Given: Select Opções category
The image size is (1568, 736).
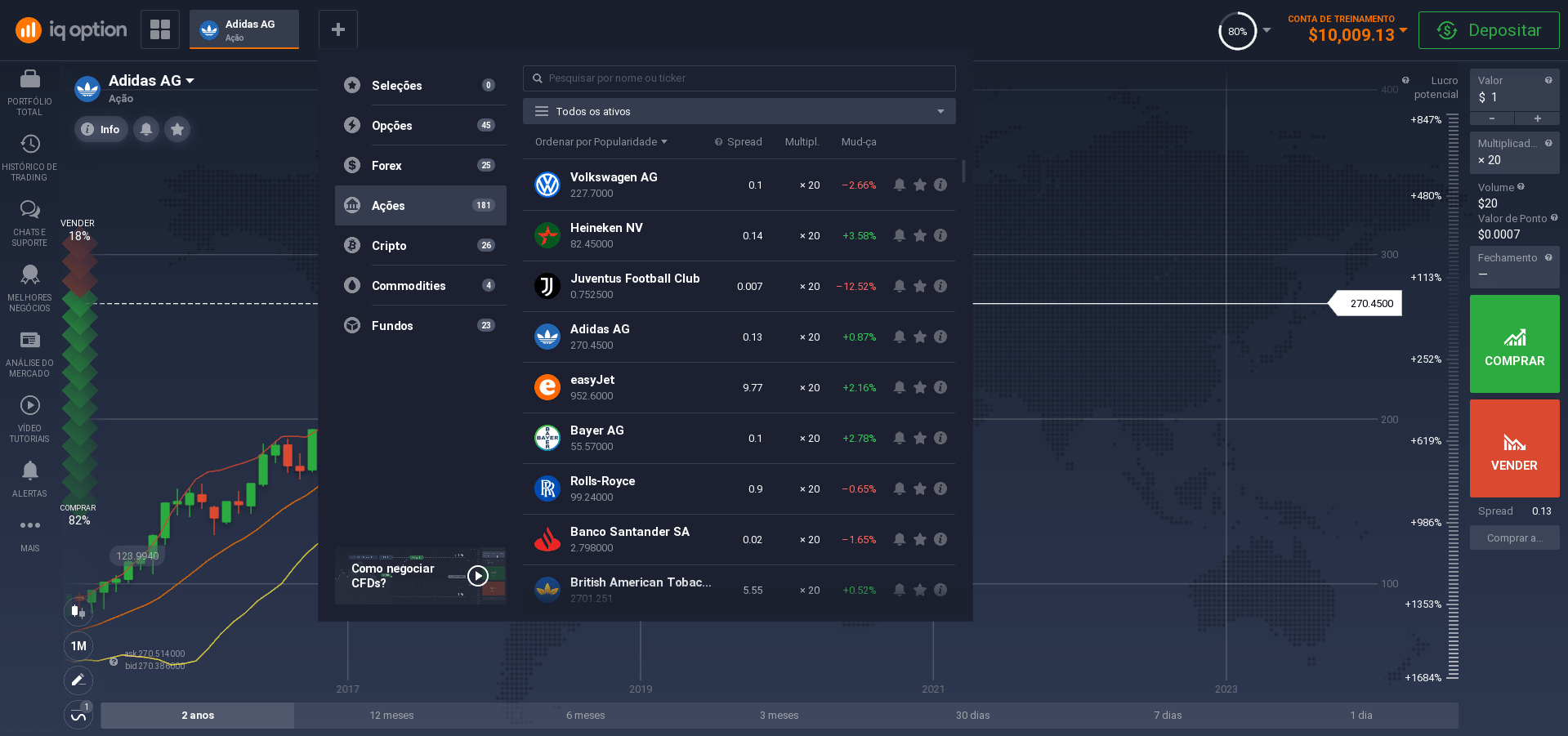Looking at the screenshot, I should pos(420,125).
